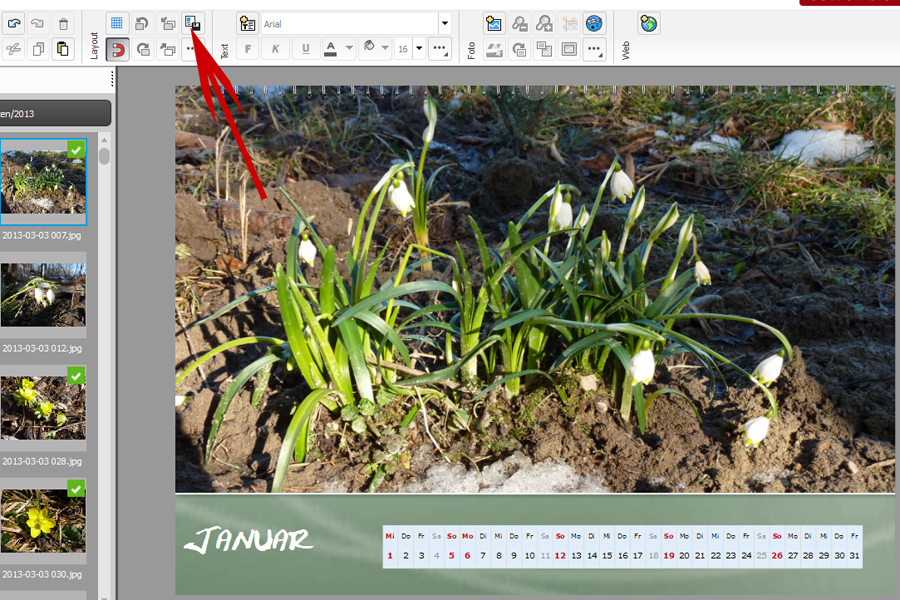
Task: Click calendar day 1
Action: pyautogui.click(x=390, y=556)
